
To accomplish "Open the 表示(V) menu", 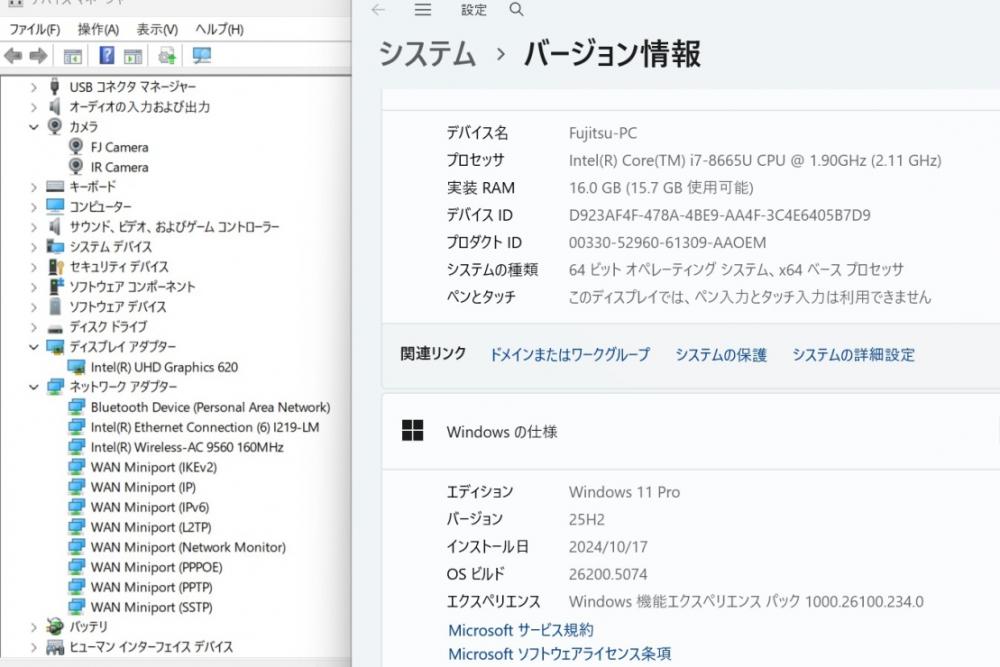I will click(x=157, y=29).
